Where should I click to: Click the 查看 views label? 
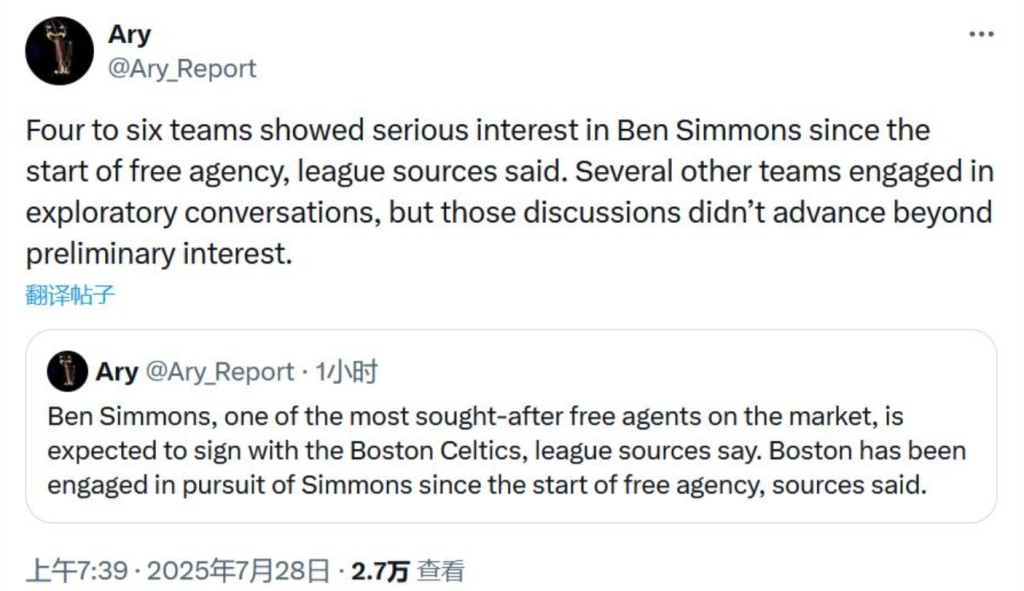click(441, 571)
